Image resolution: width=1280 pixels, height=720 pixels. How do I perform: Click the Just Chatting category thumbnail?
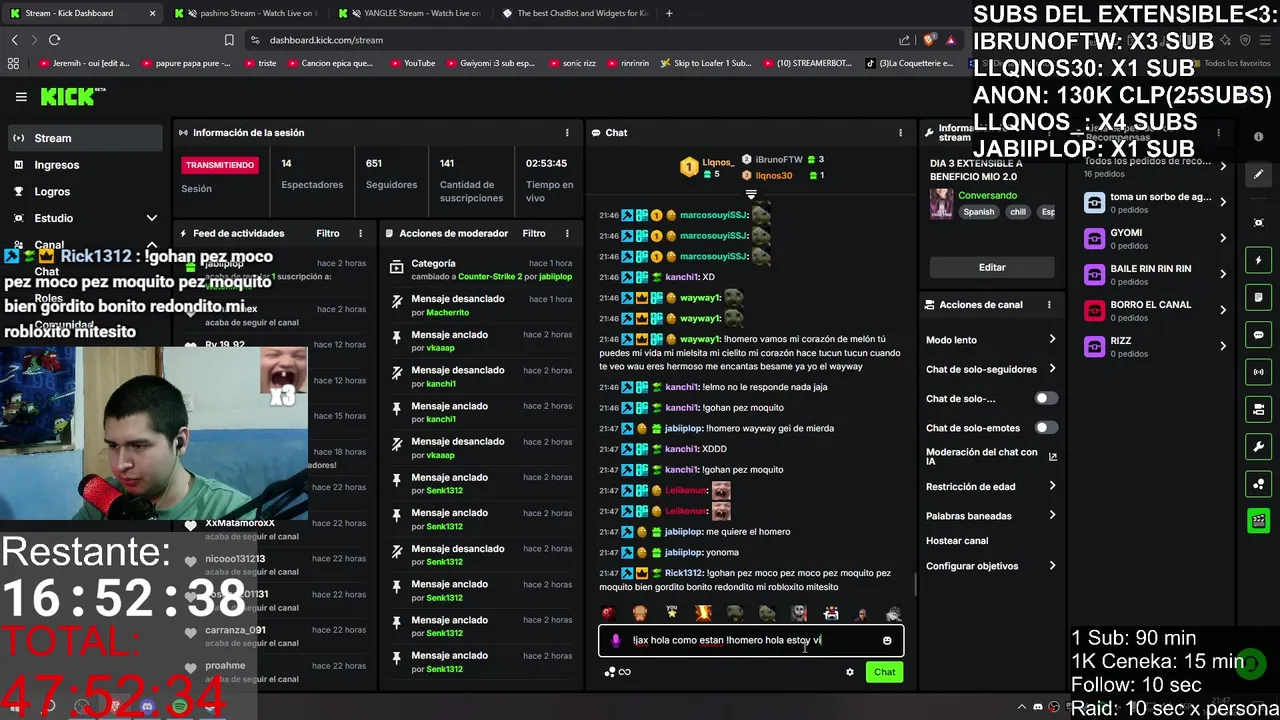tap(941, 203)
